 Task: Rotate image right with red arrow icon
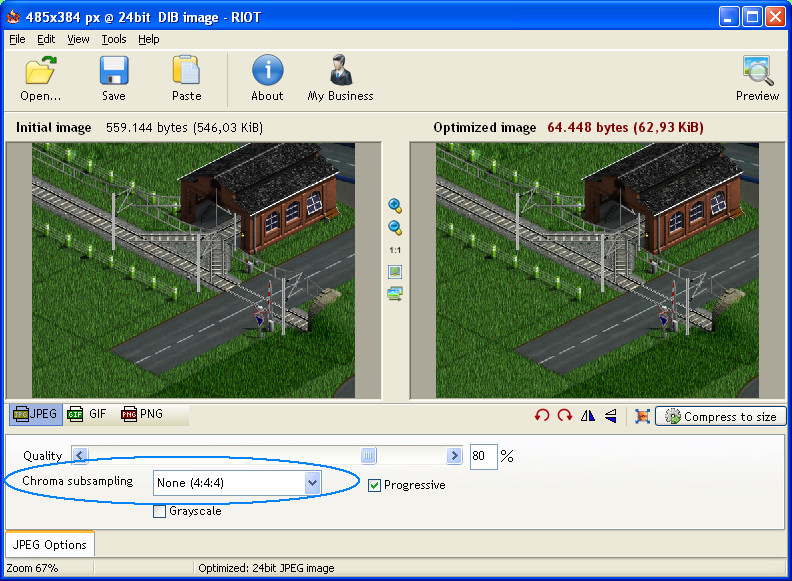pyautogui.click(x=565, y=416)
